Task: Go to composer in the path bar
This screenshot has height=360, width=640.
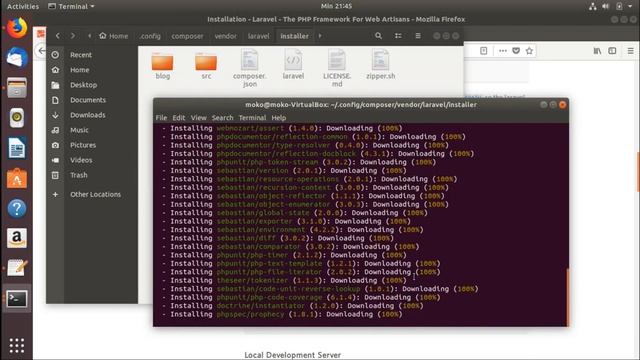Action: [x=187, y=36]
